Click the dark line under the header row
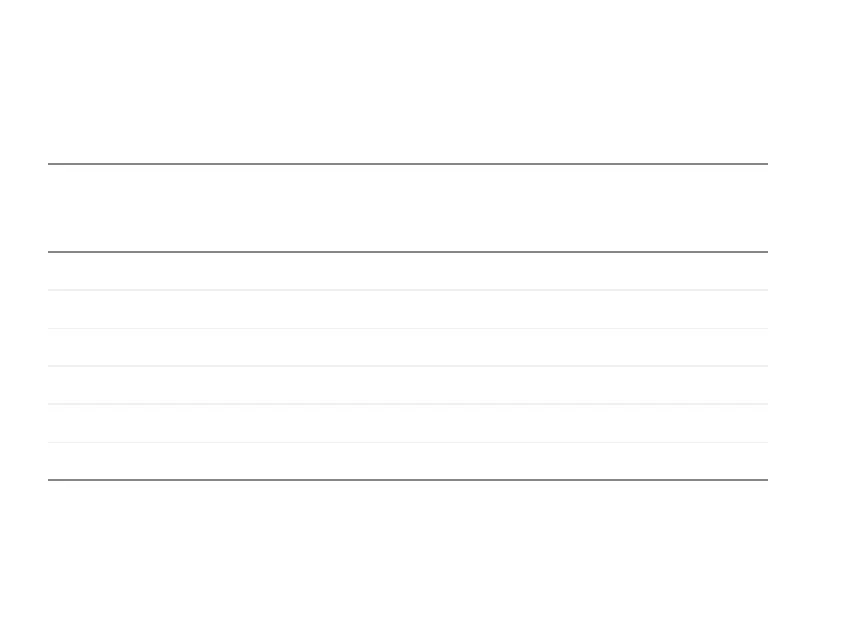 coord(408,252)
